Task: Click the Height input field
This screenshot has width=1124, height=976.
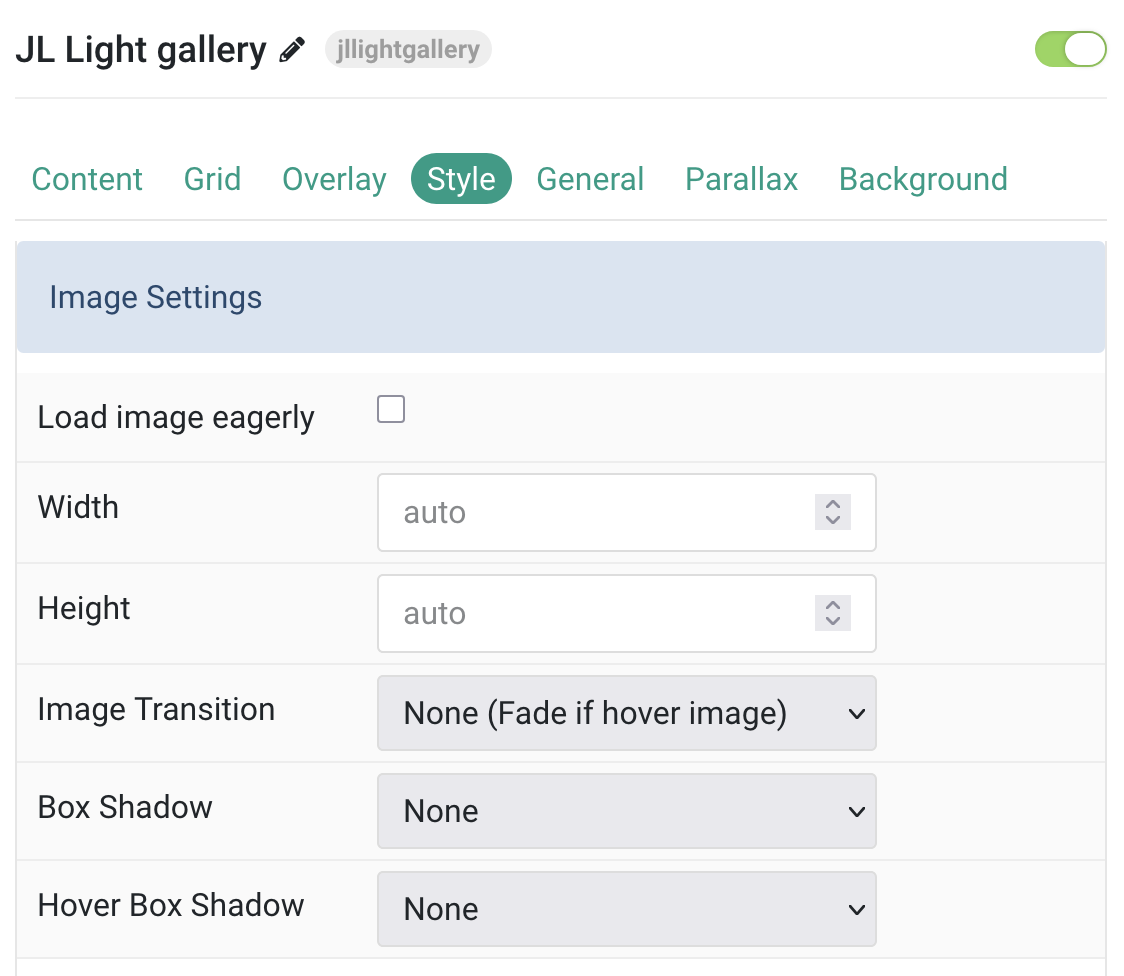Action: click(627, 613)
